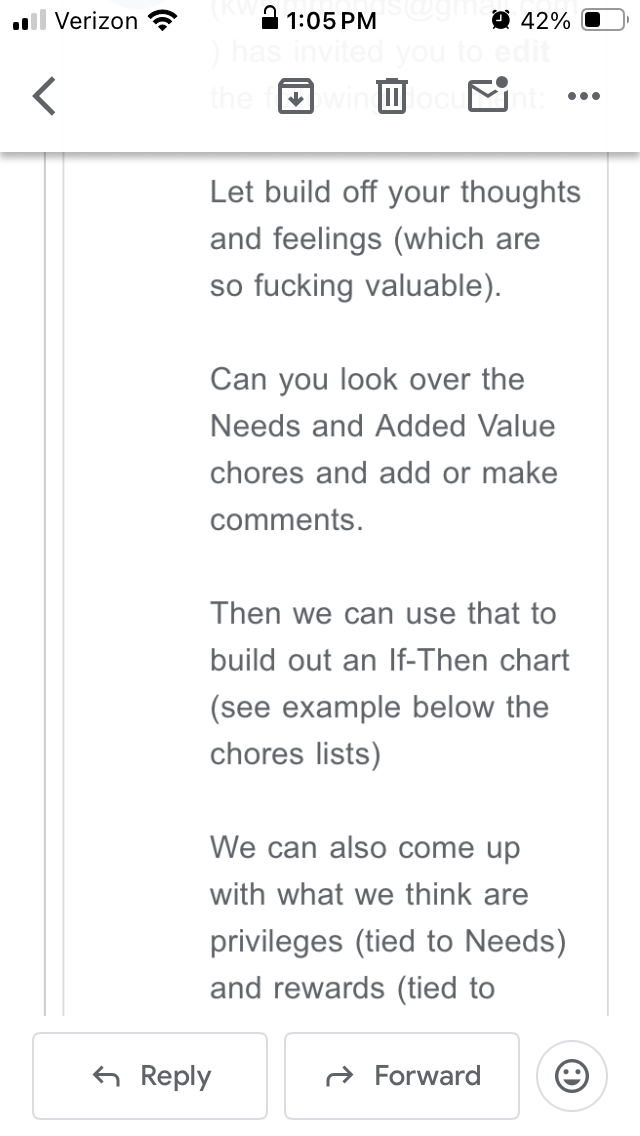Viewport: 640px width, 1136px height.
Task: Tap the Forward button
Action: 402,1076
